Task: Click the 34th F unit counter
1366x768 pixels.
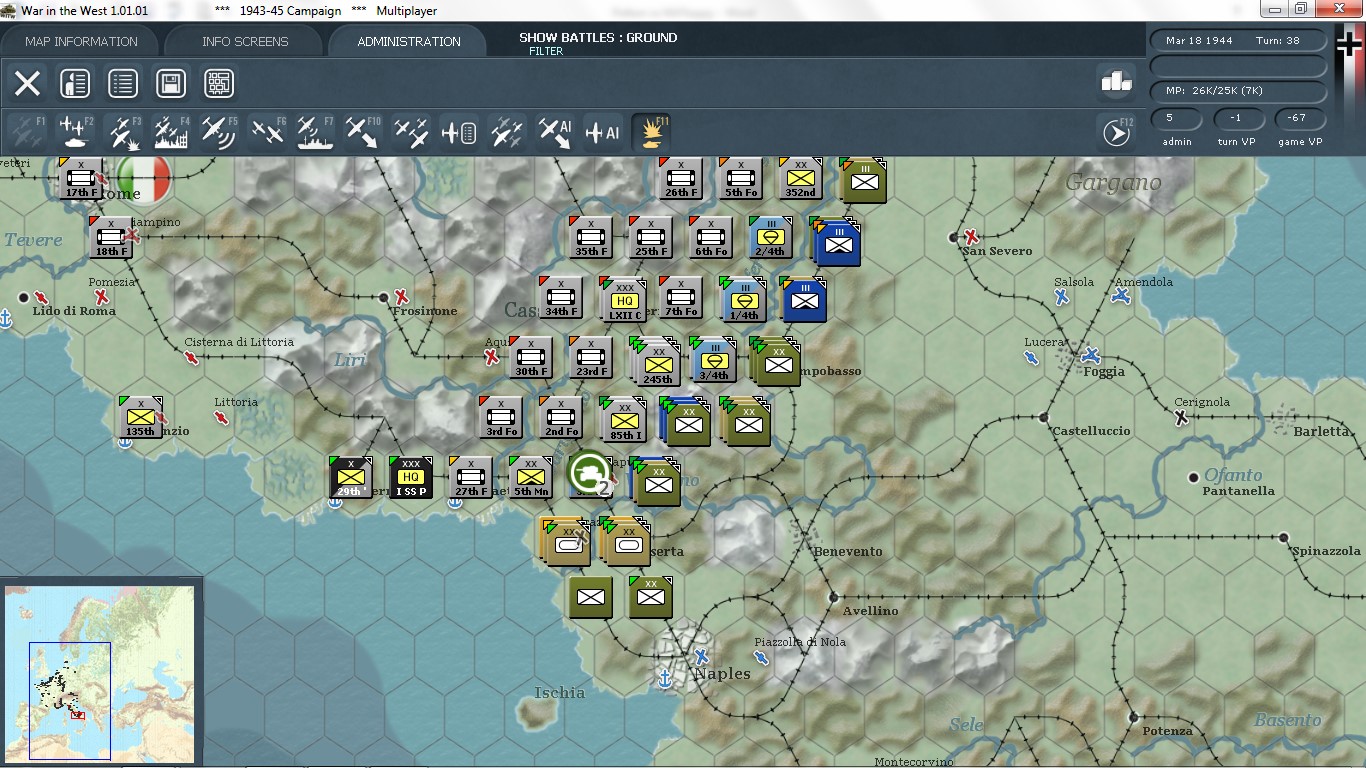Action: coord(561,298)
